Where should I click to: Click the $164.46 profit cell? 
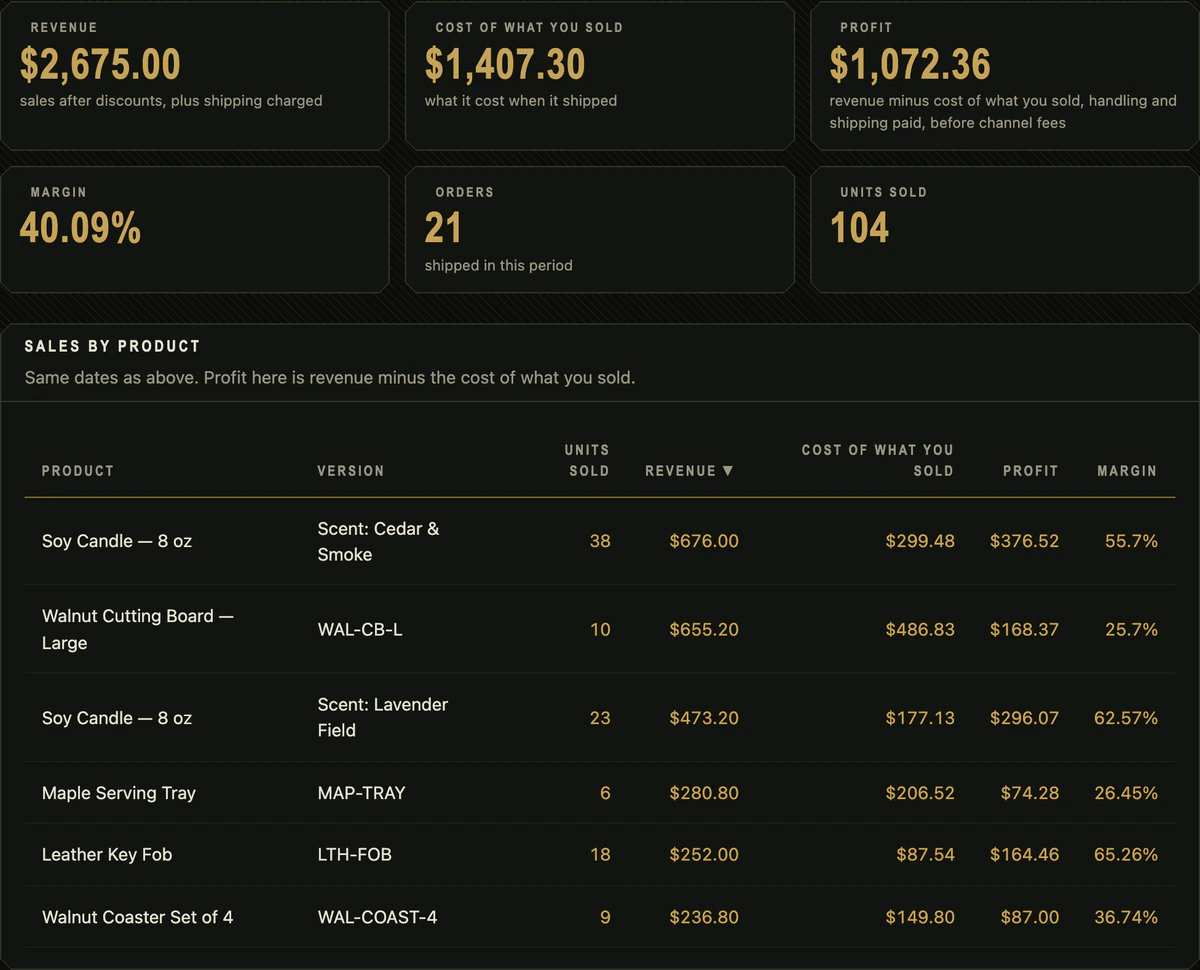[1024, 855]
